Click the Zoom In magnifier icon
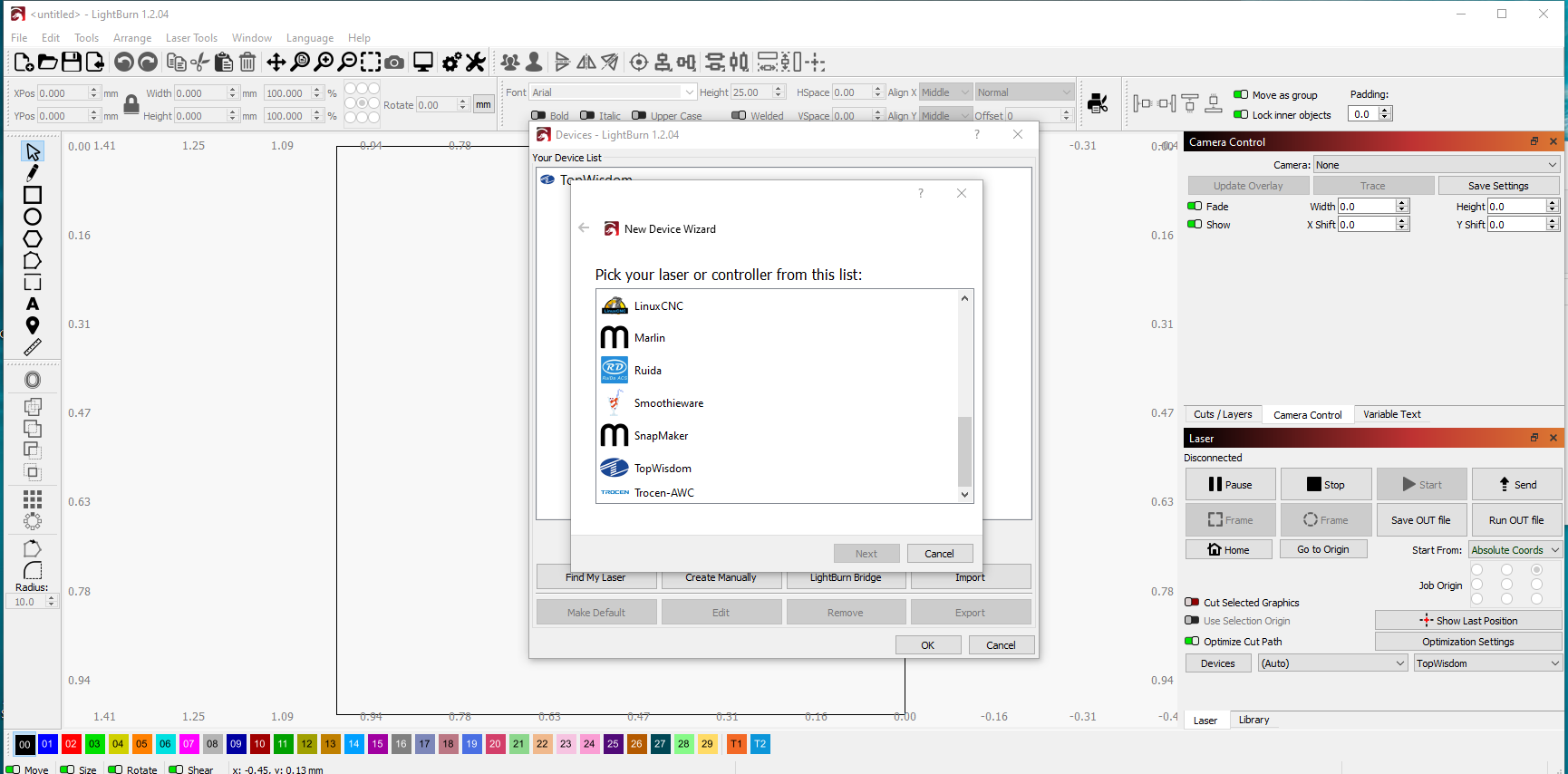This screenshot has height=774, width=1568. coord(324,62)
